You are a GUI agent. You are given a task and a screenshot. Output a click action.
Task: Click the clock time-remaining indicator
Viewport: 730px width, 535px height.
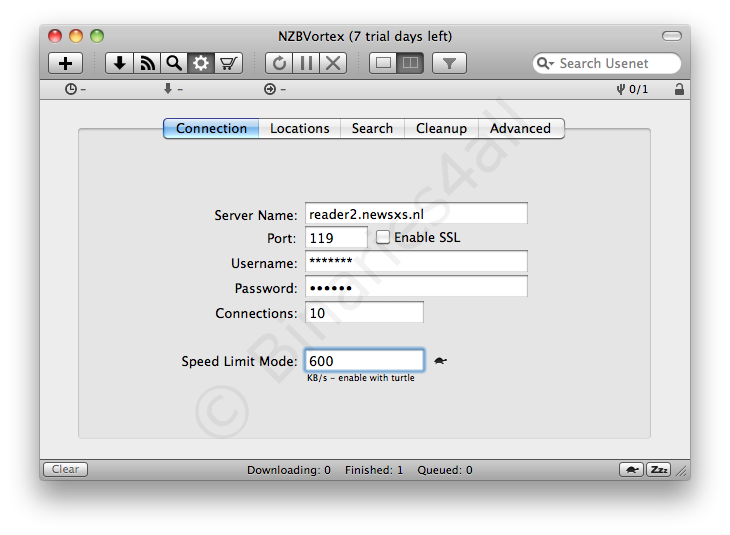point(75,89)
